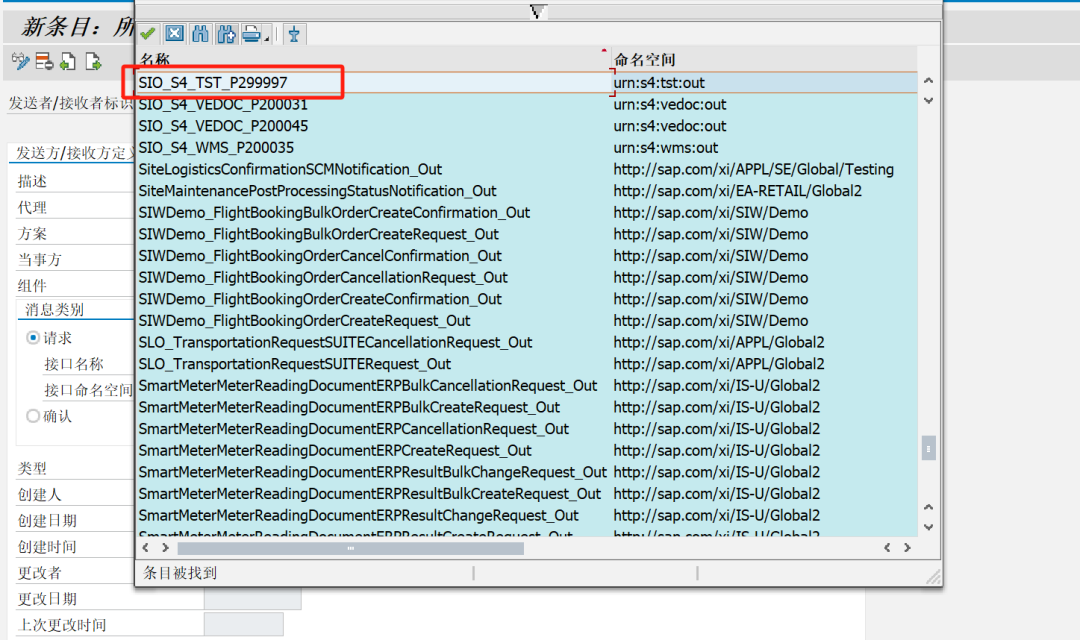Viewport: 1080px width, 640px height.
Task: Click the upper scroll-up arrow of list
Action: coord(928,81)
